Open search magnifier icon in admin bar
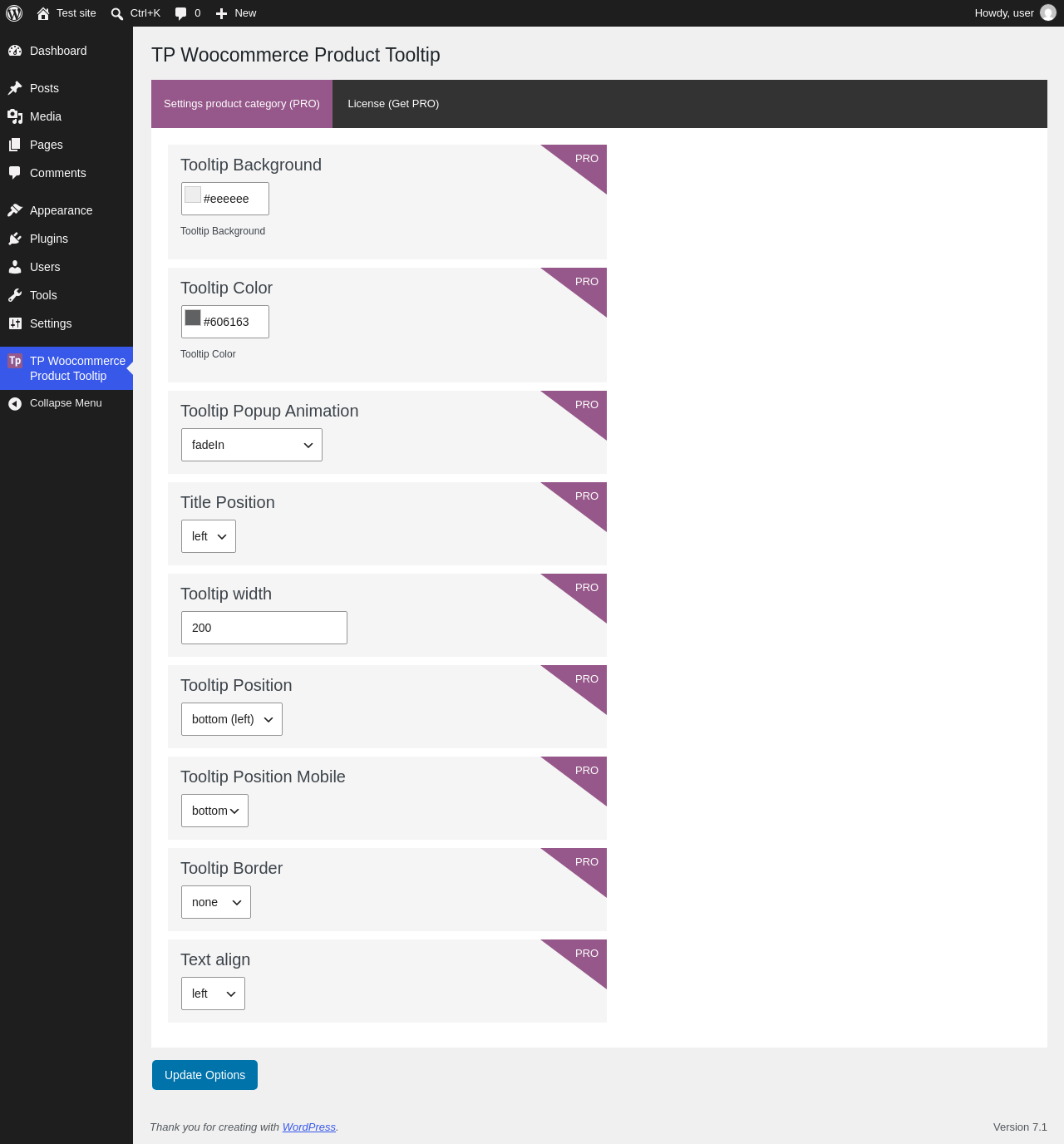Image resolution: width=1064 pixels, height=1144 pixels. click(117, 13)
